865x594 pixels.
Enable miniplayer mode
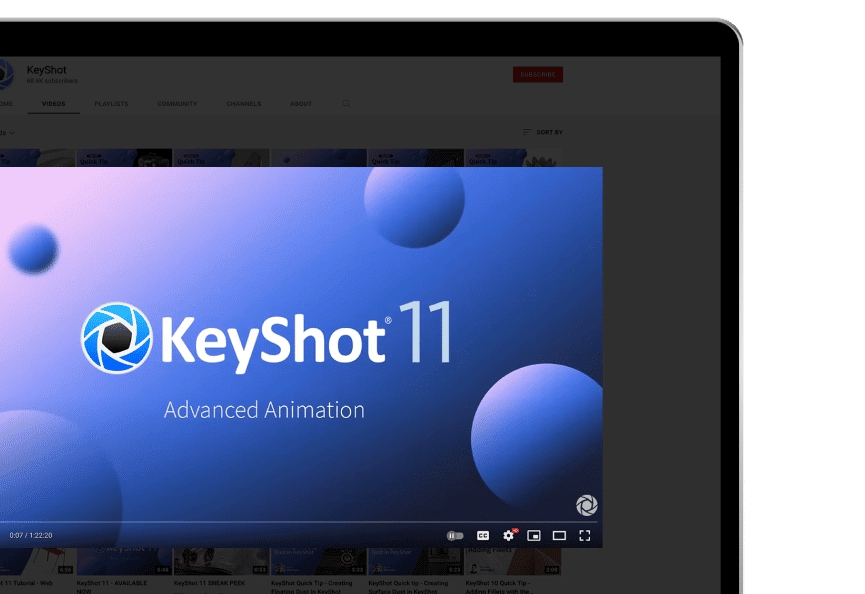click(x=534, y=536)
